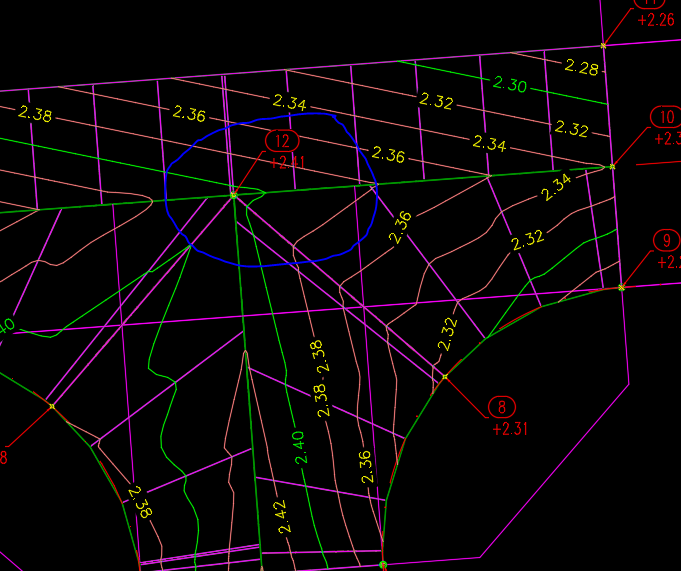Pick the yellow node at point 8's leader end
681x571 pixels.
445,377
